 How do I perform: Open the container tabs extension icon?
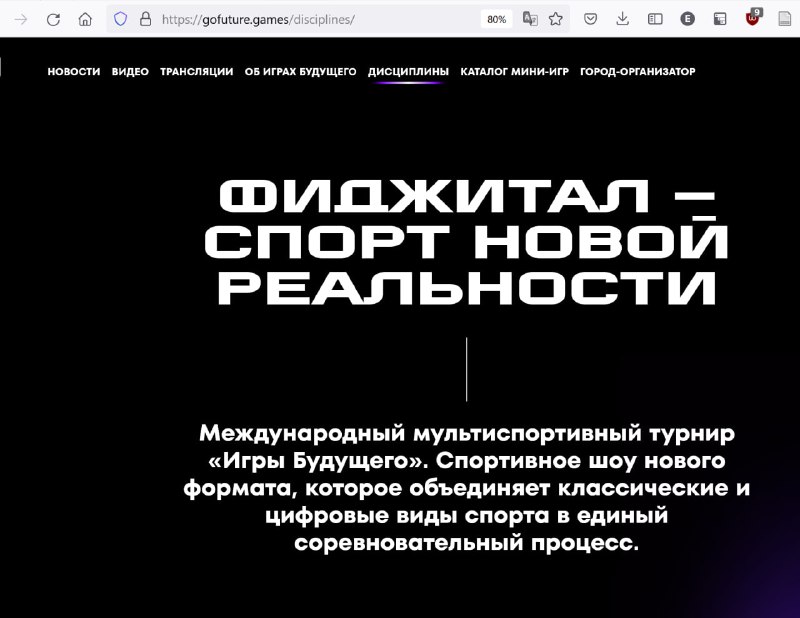[x=719, y=19]
